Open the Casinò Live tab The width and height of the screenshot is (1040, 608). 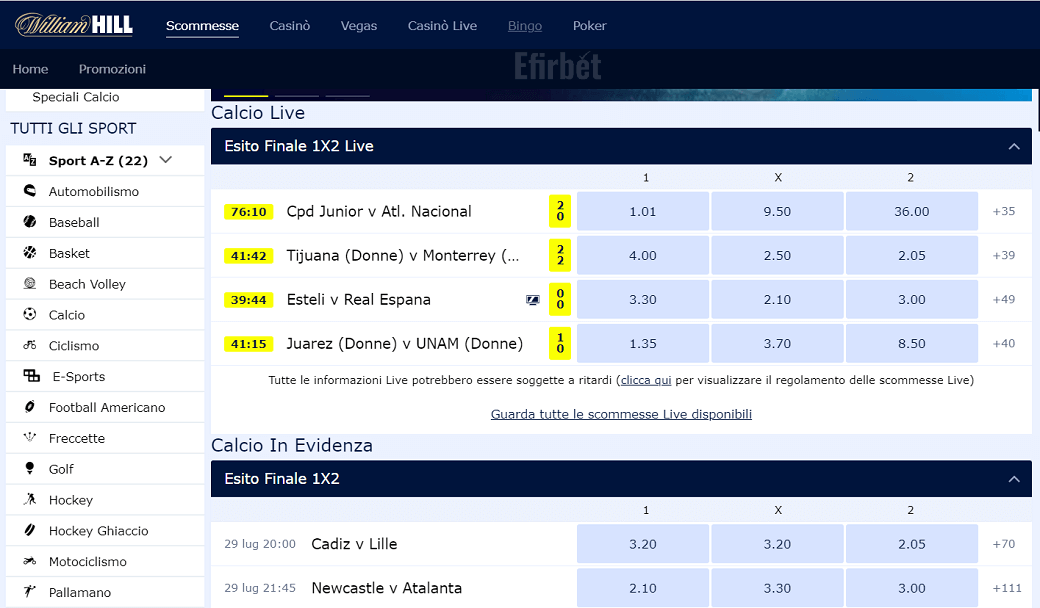(442, 26)
